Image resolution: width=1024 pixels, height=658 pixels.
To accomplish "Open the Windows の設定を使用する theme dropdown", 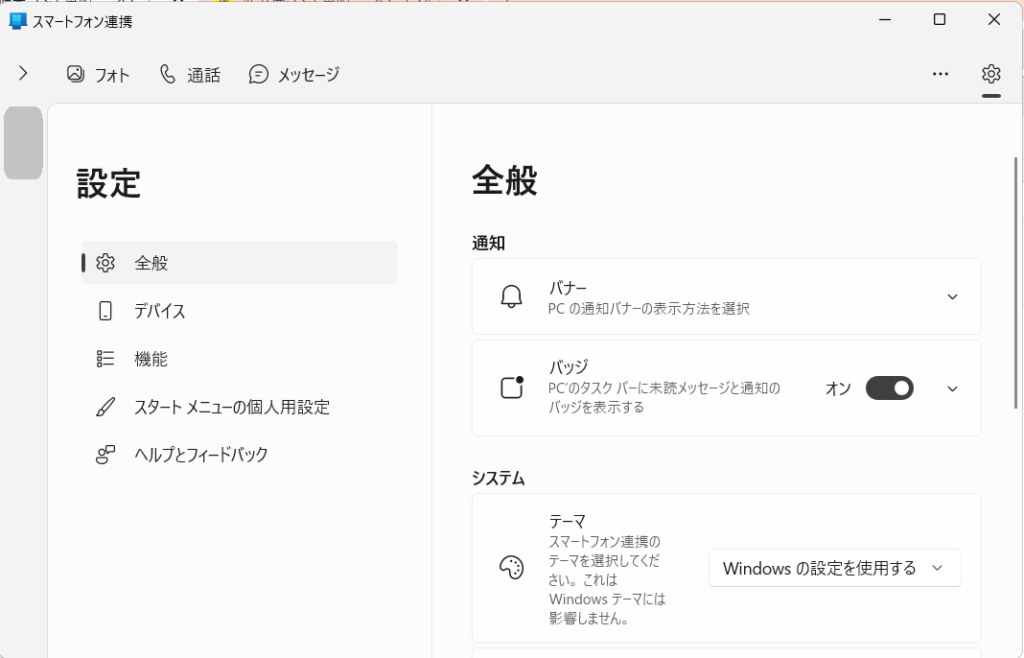I will pos(835,568).
